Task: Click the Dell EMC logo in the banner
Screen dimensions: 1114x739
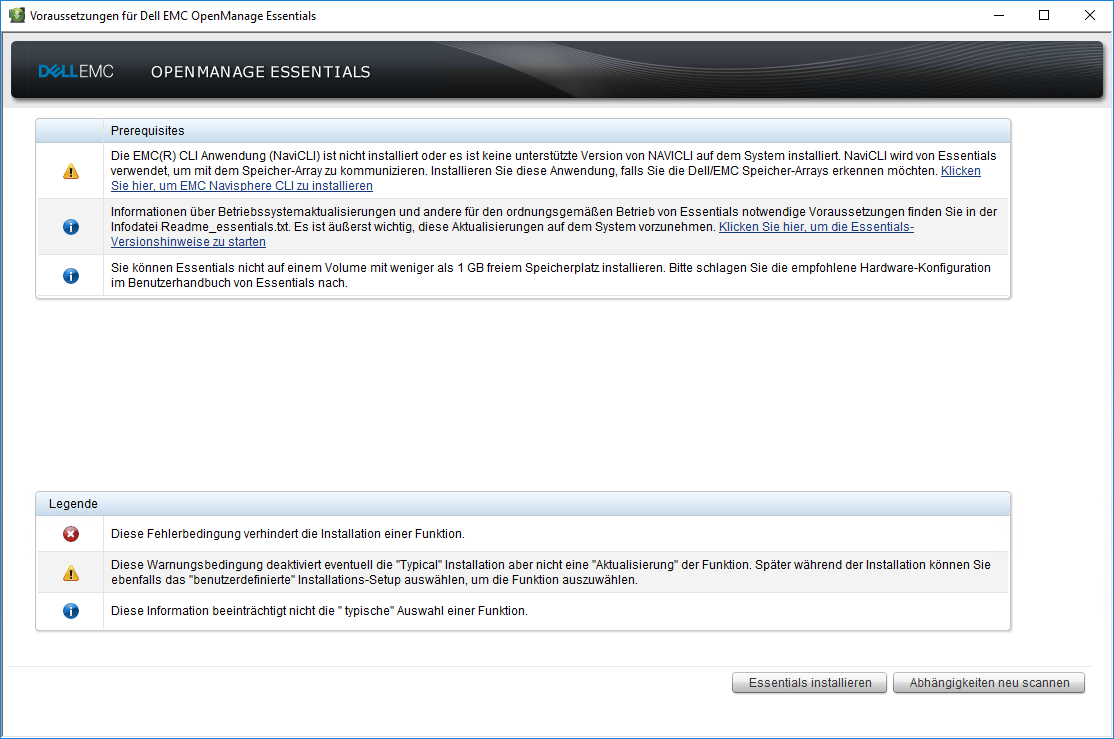Action: click(76, 71)
